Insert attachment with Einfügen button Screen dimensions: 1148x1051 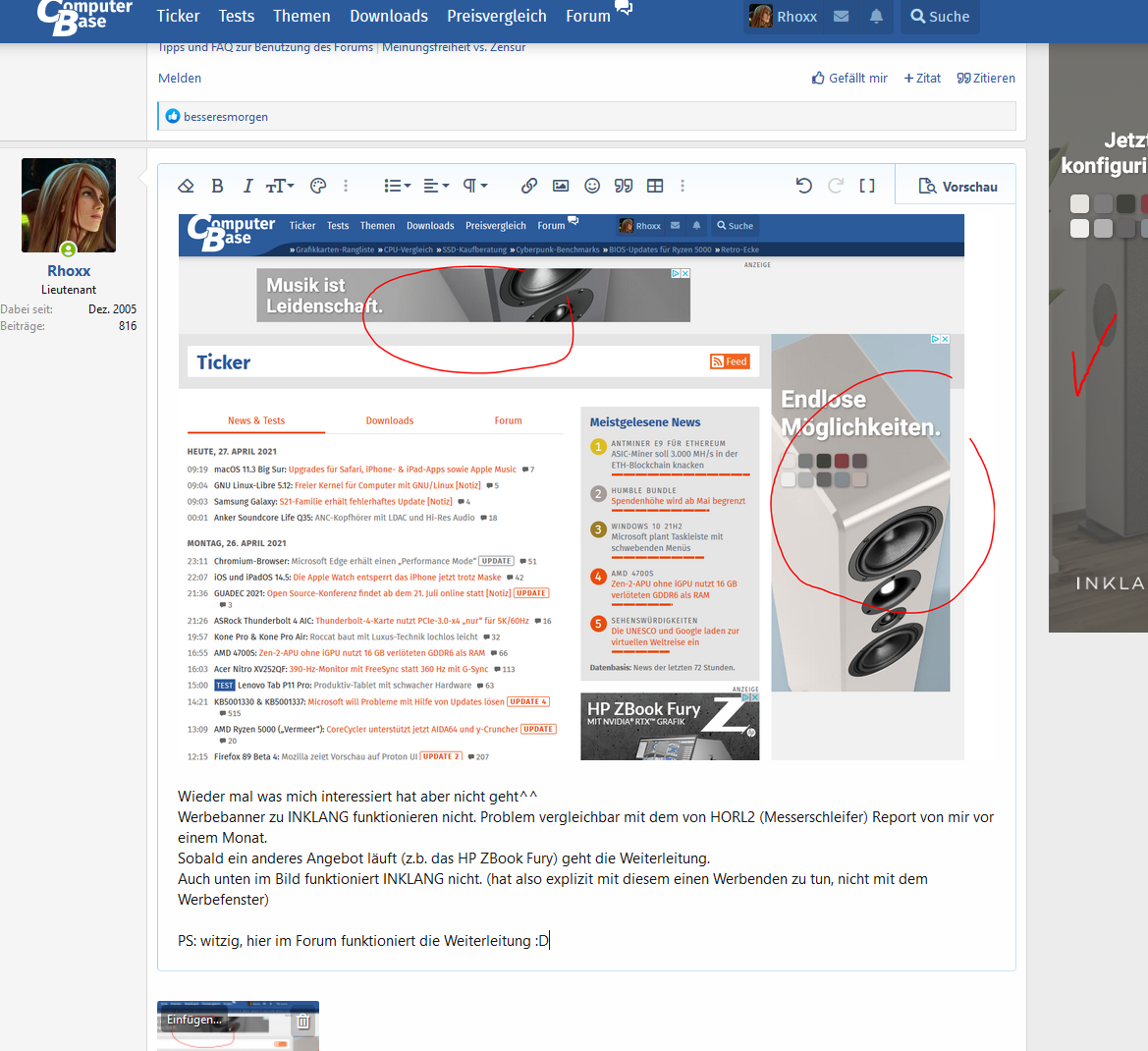(194, 1020)
